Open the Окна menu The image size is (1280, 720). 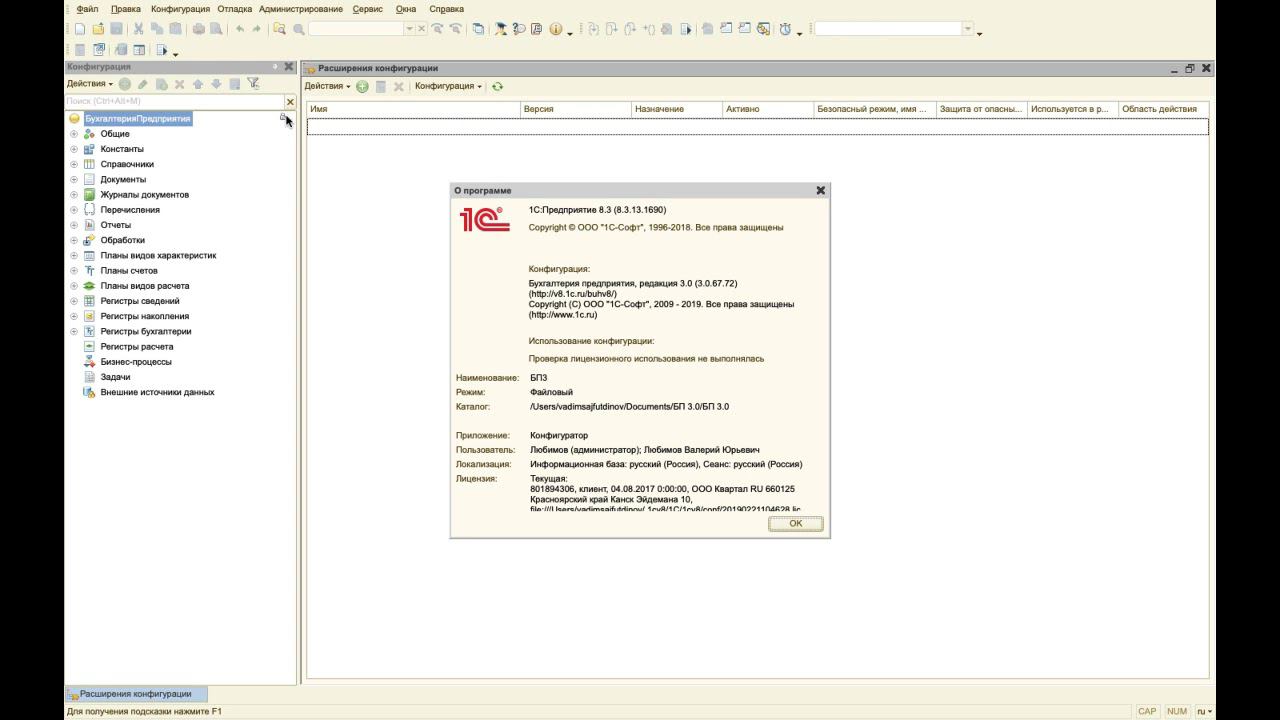click(405, 9)
